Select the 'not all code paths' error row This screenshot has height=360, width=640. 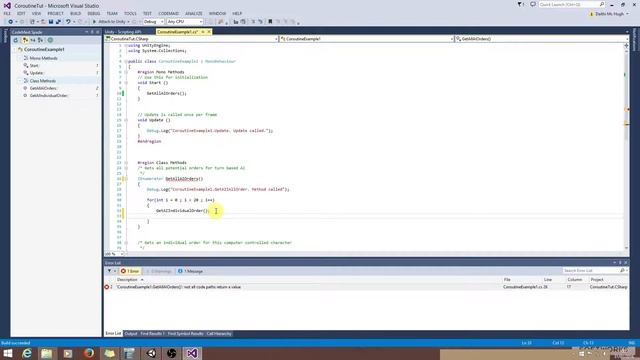366,287
